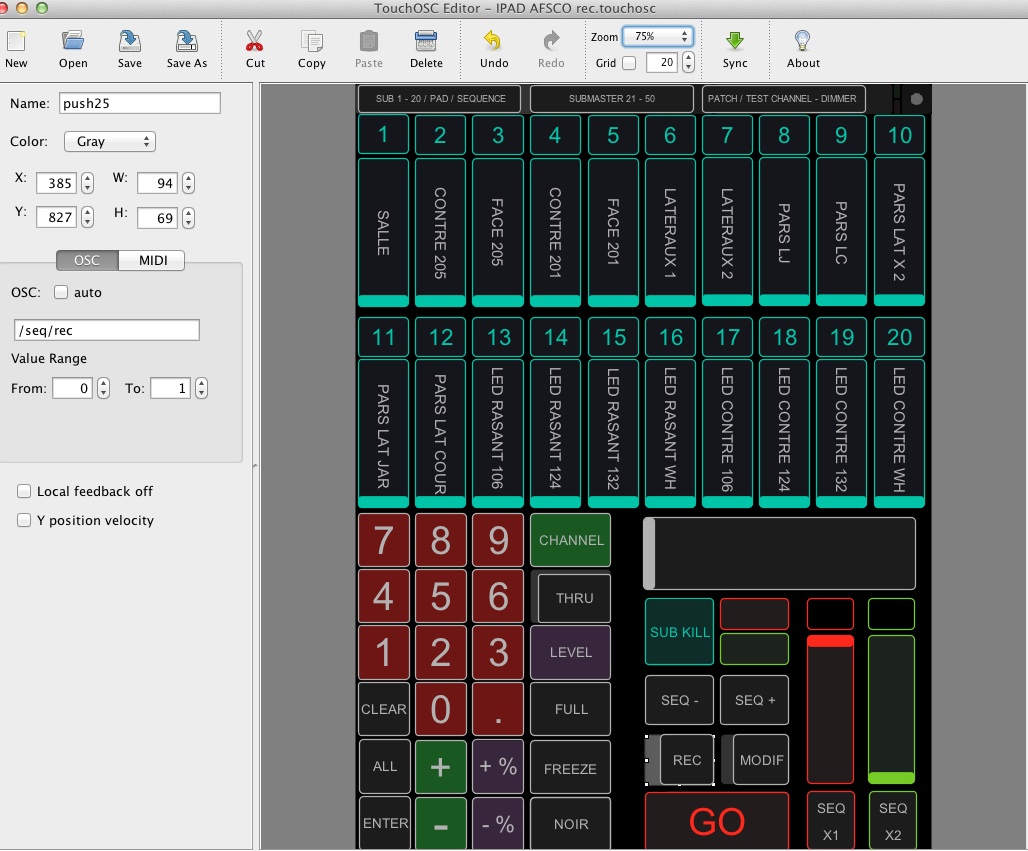Click the red GO button
The height and width of the screenshot is (851, 1028).
pyautogui.click(x=716, y=821)
